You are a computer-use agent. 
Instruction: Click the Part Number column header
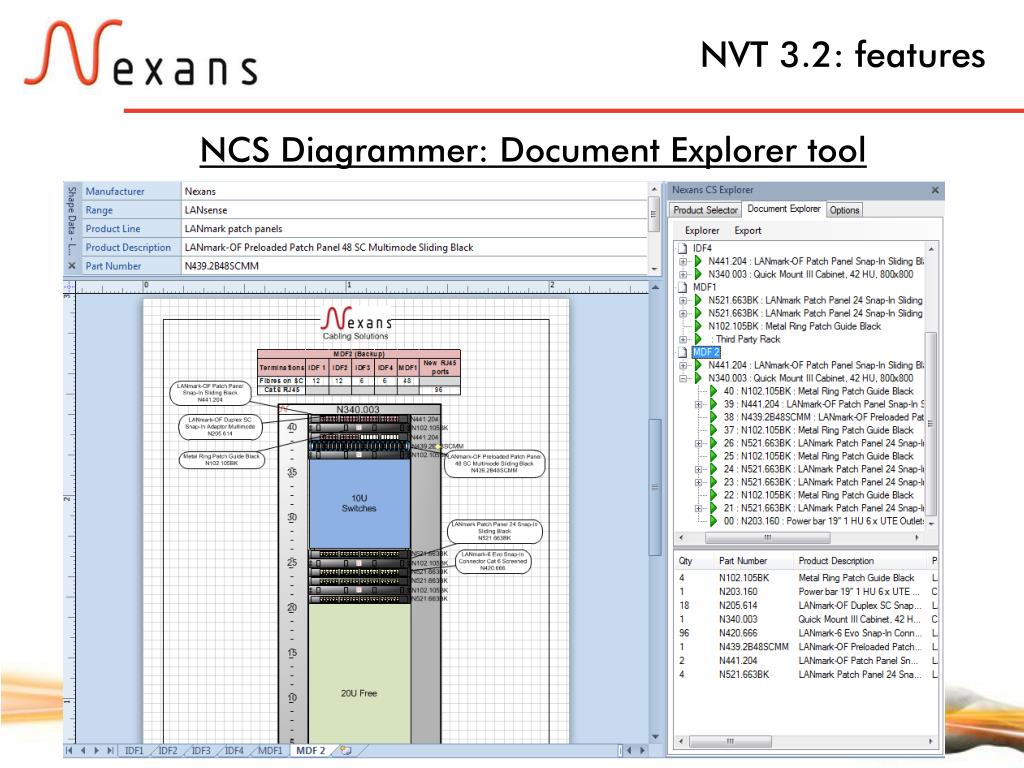(x=743, y=561)
